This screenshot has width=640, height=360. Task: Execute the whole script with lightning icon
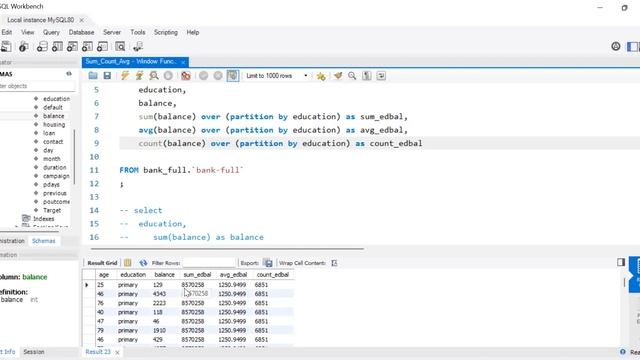coord(125,76)
